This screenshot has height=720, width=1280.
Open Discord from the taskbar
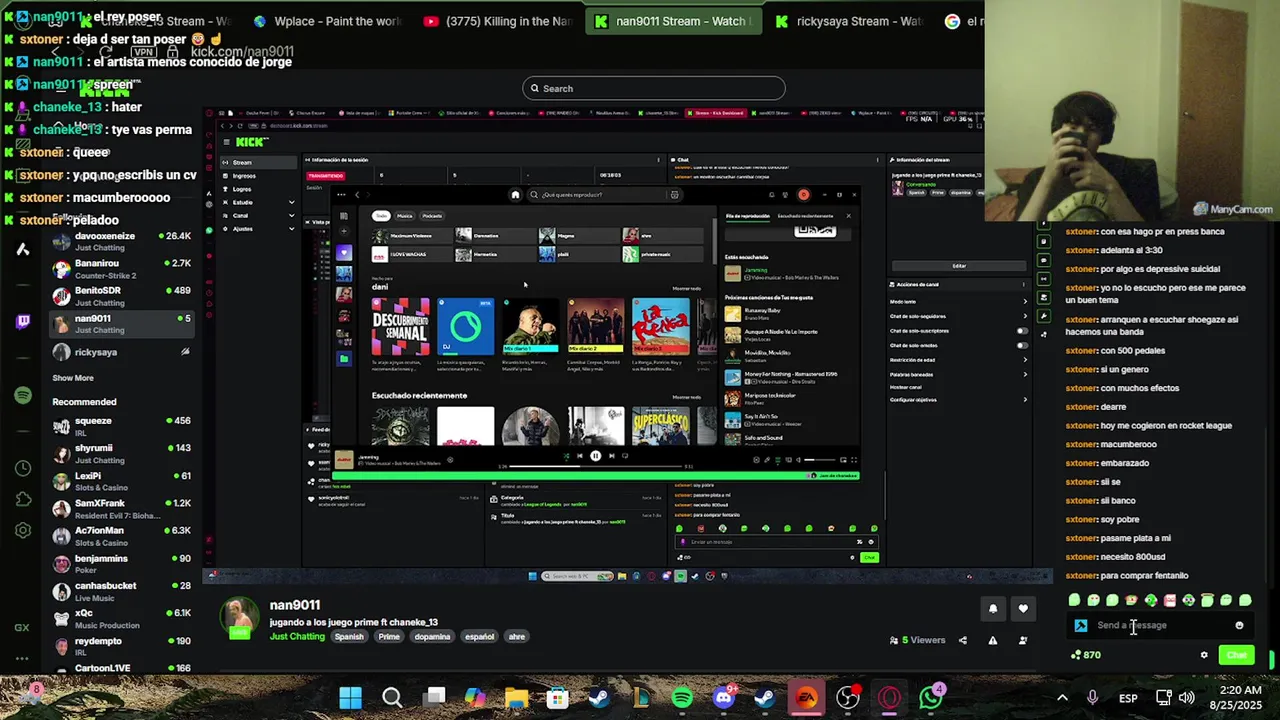(x=724, y=697)
